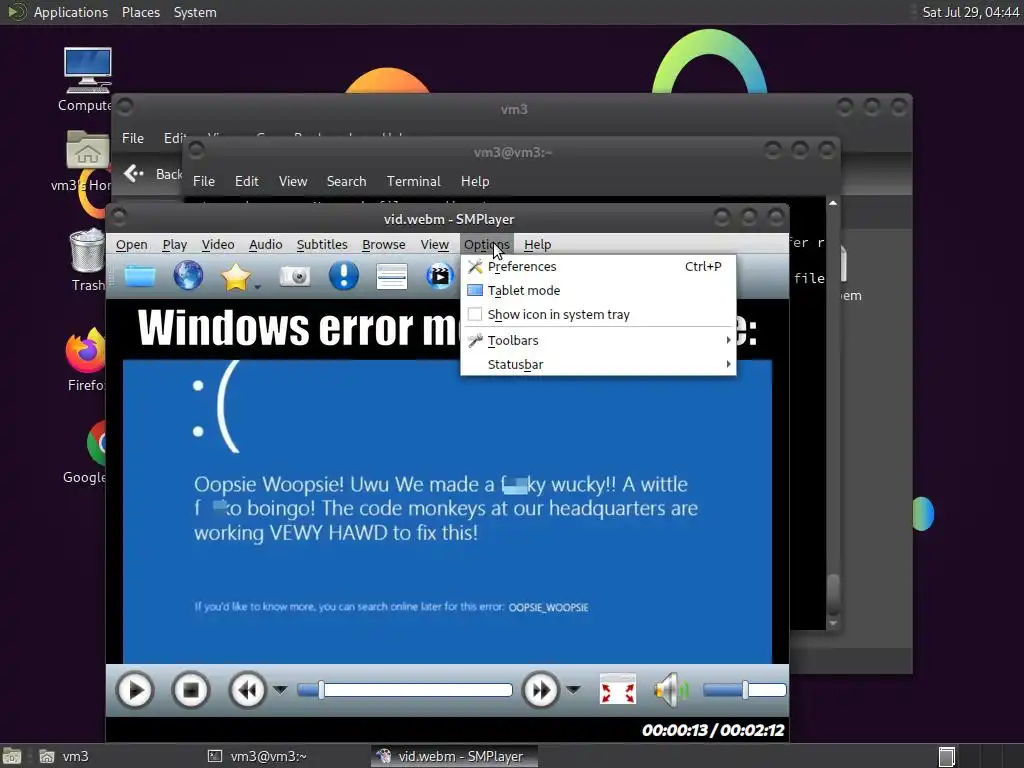Open the SMPlayer Video menu
1024x768 pixels.
click(217, 244)
